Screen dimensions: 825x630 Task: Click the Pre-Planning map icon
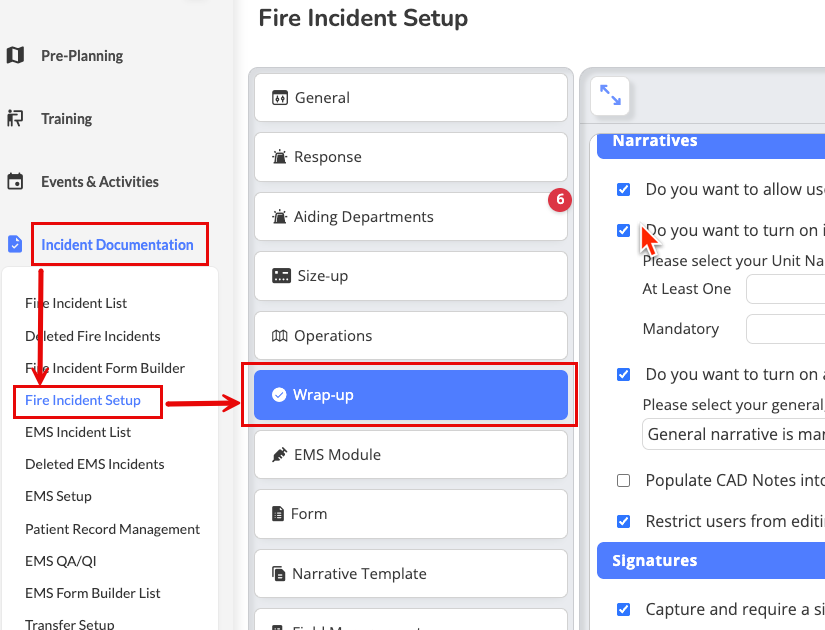[15, 56]
